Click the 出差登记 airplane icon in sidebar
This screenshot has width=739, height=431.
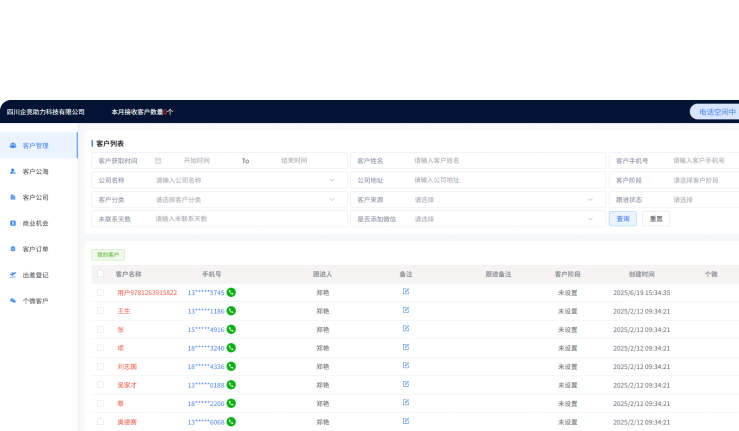[13, 275]
